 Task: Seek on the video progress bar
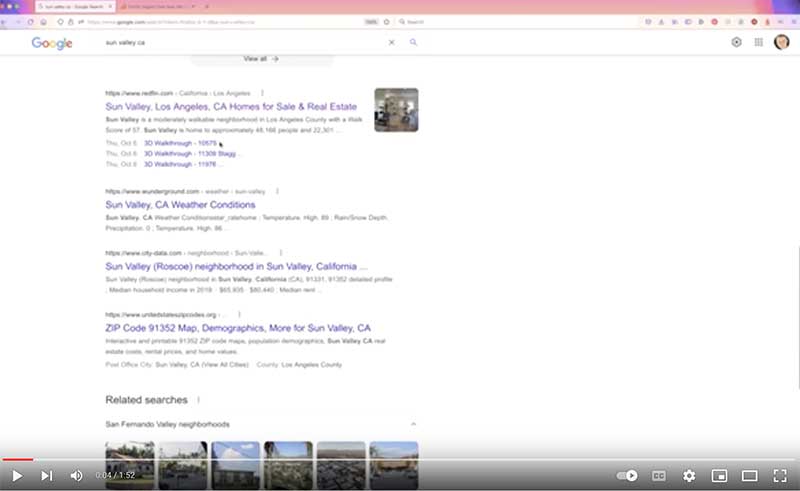[400, 459]
